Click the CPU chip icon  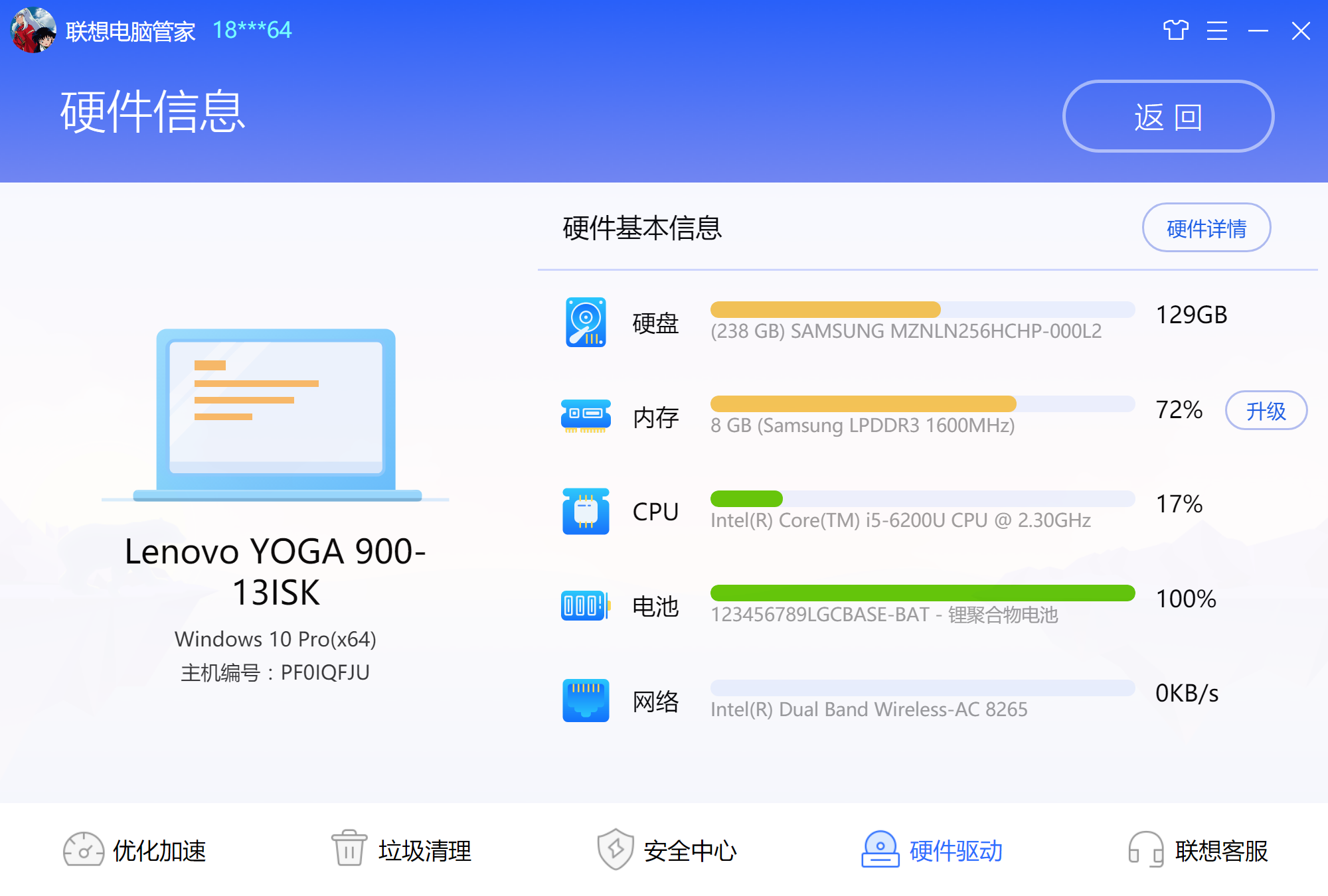click(x=586, y=511)
